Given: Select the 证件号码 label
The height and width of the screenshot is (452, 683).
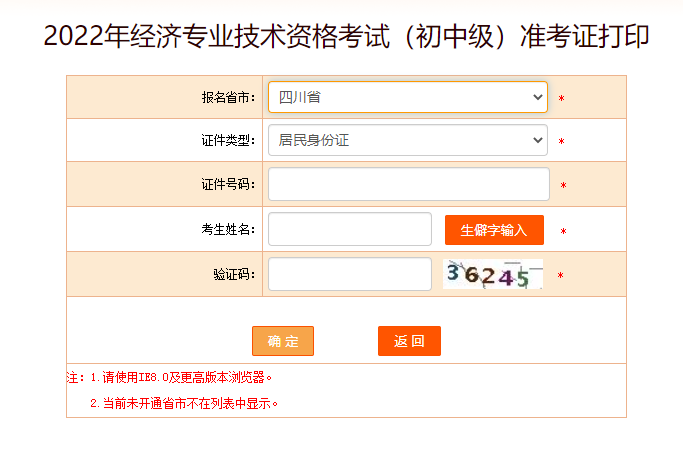Looking at the screenshot, I should 228,185.
